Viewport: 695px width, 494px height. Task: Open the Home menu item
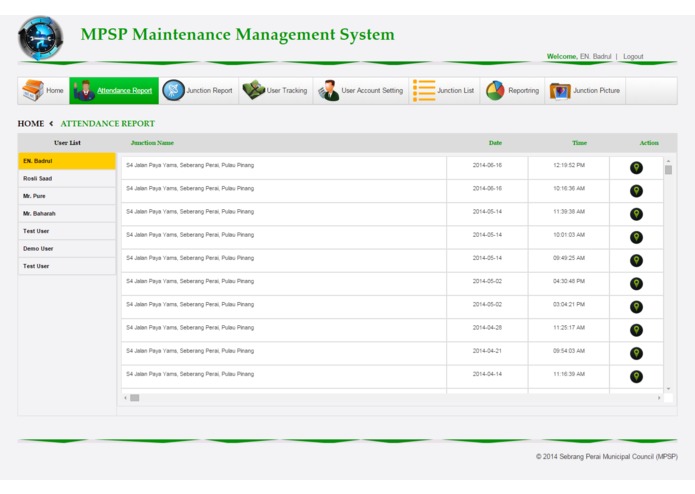(43, 91)
